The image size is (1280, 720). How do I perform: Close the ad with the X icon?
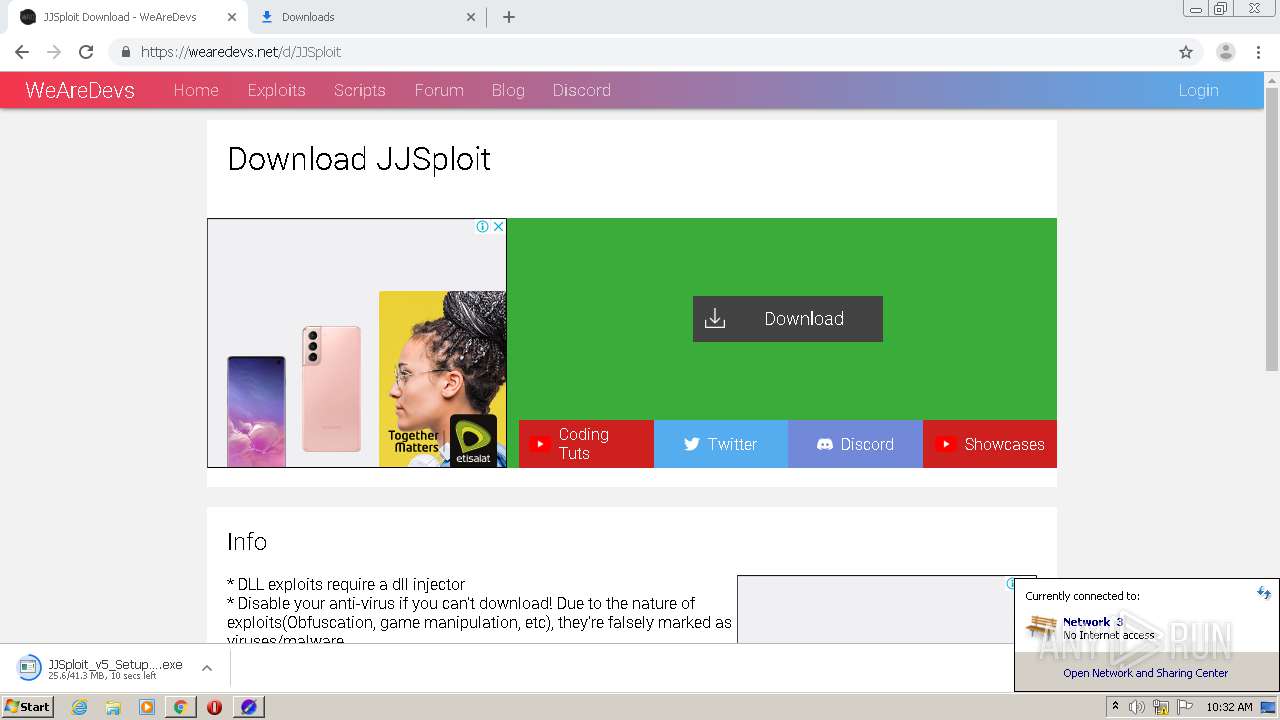498,227
